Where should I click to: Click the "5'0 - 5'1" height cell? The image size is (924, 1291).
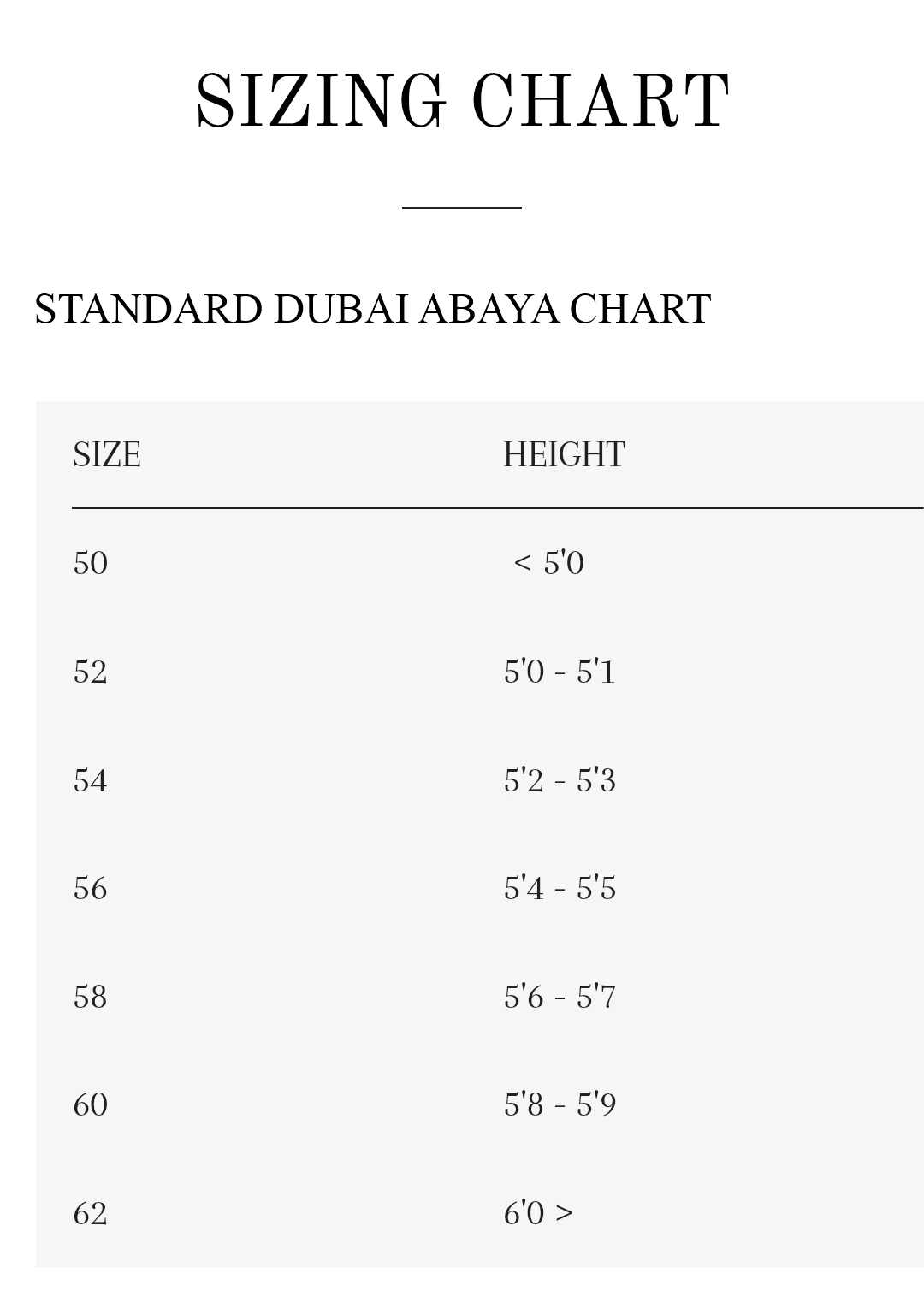point(560,672)
